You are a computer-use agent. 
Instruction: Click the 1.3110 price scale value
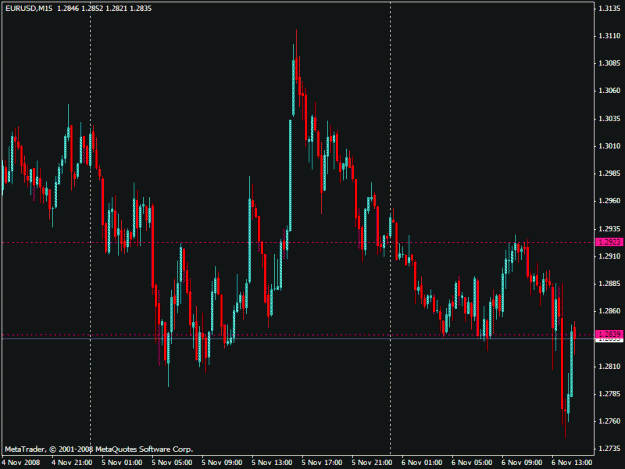pyautogui.click(x=609, y=36)
